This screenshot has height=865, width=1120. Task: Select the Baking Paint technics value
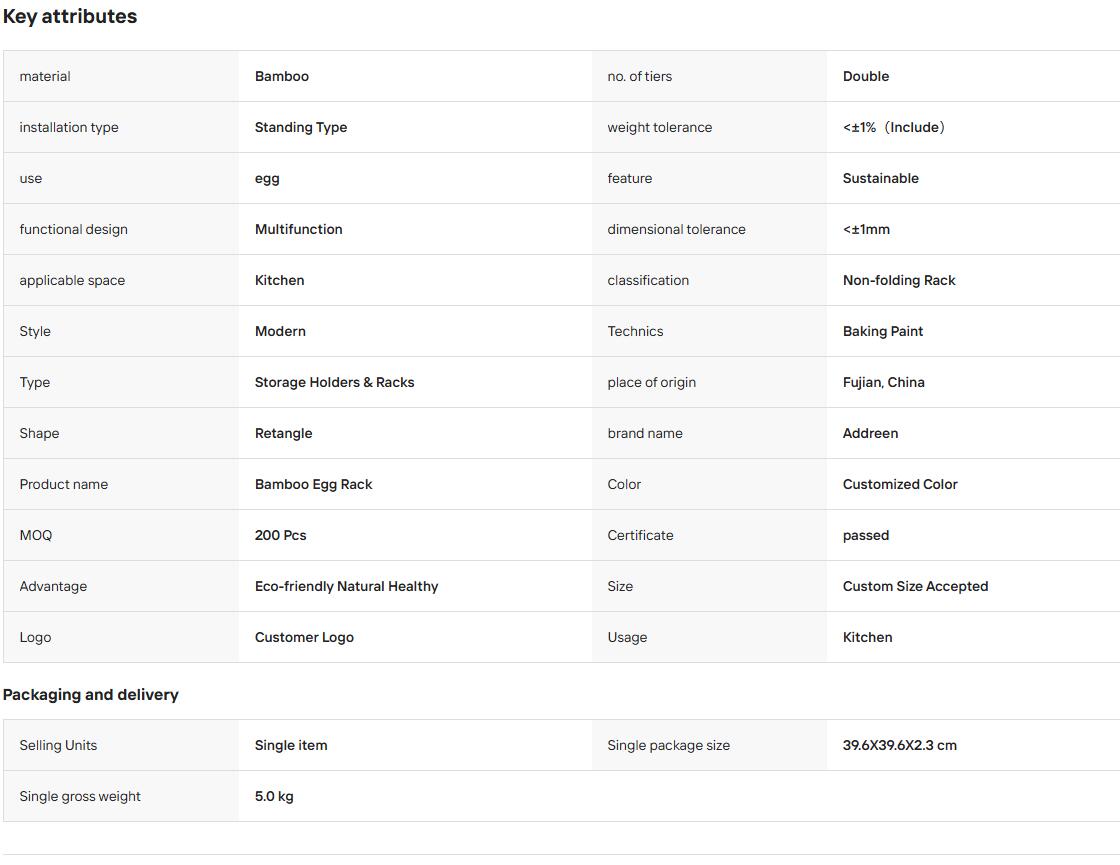coord(883,331)
